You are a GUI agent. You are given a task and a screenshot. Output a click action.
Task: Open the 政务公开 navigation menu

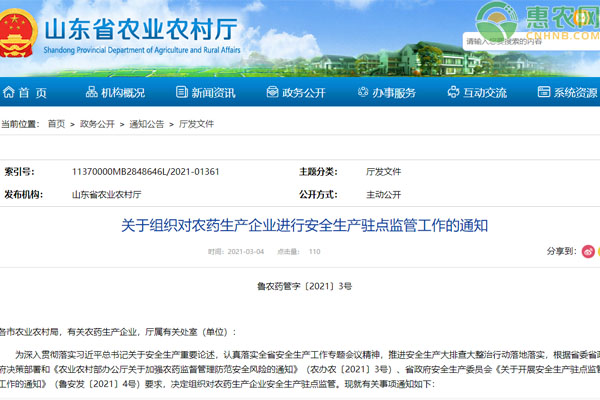pos(304,93)
